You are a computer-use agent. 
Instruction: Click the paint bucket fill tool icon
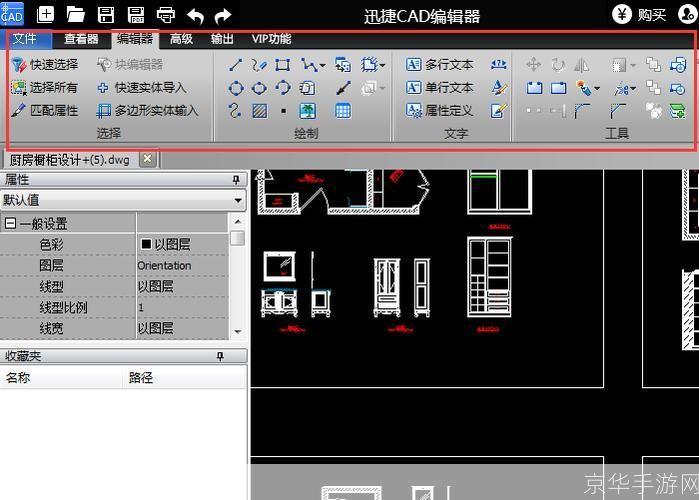coord(584,88)
